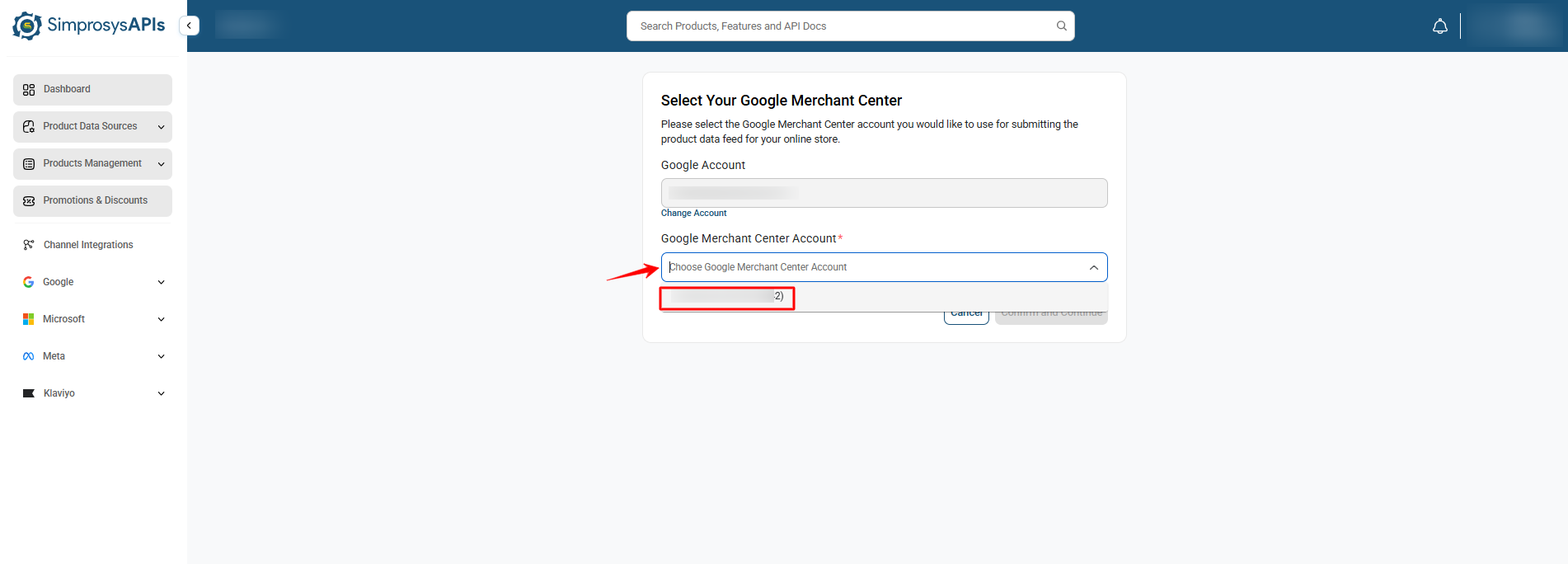
Task: Click the Dashboard grid icon
Action: (29, 89)
